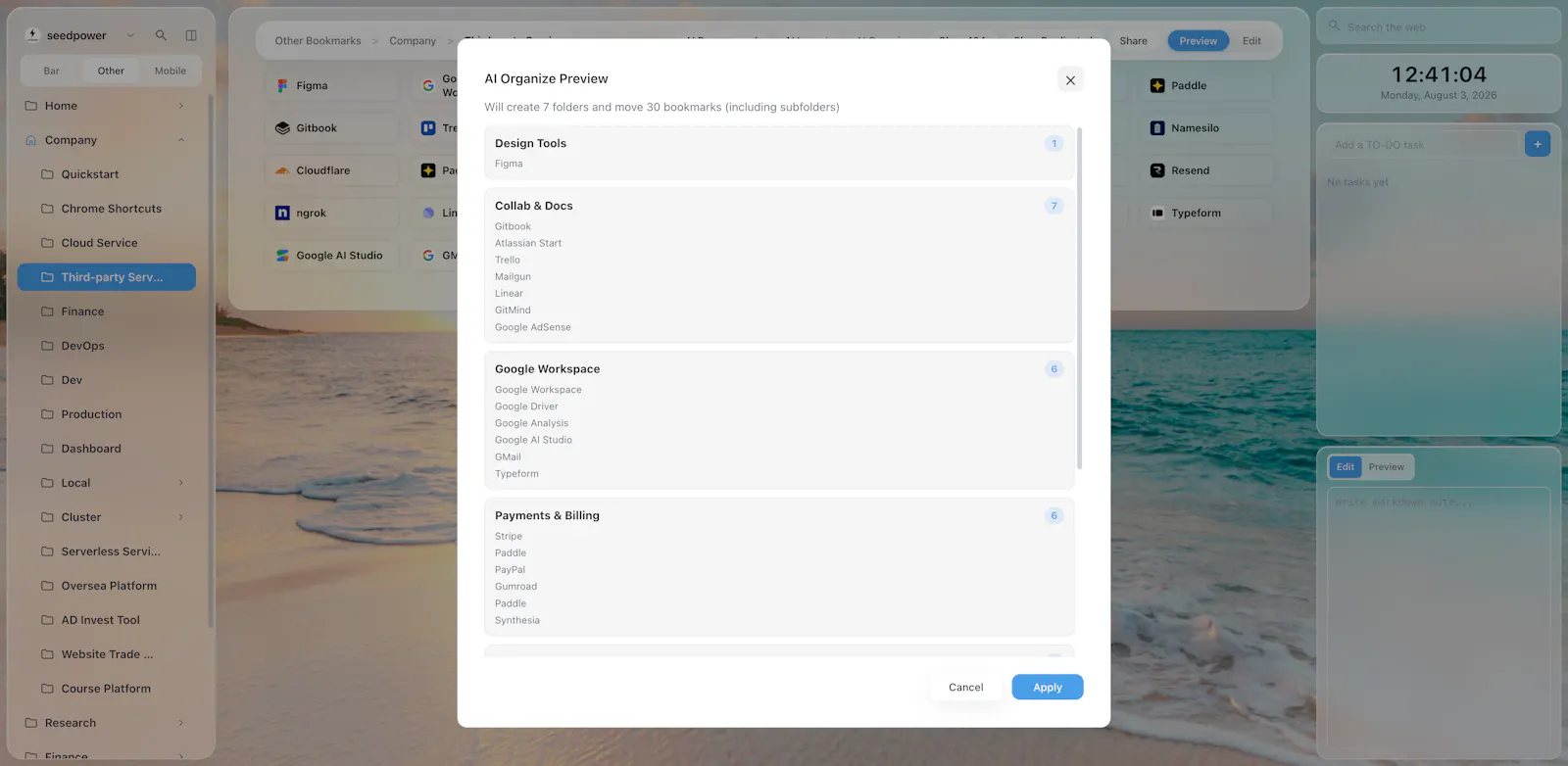Screen dimensions: 1568x766
Task: Switch the notes widget to Edit
Action: [x=1346, y=467]
